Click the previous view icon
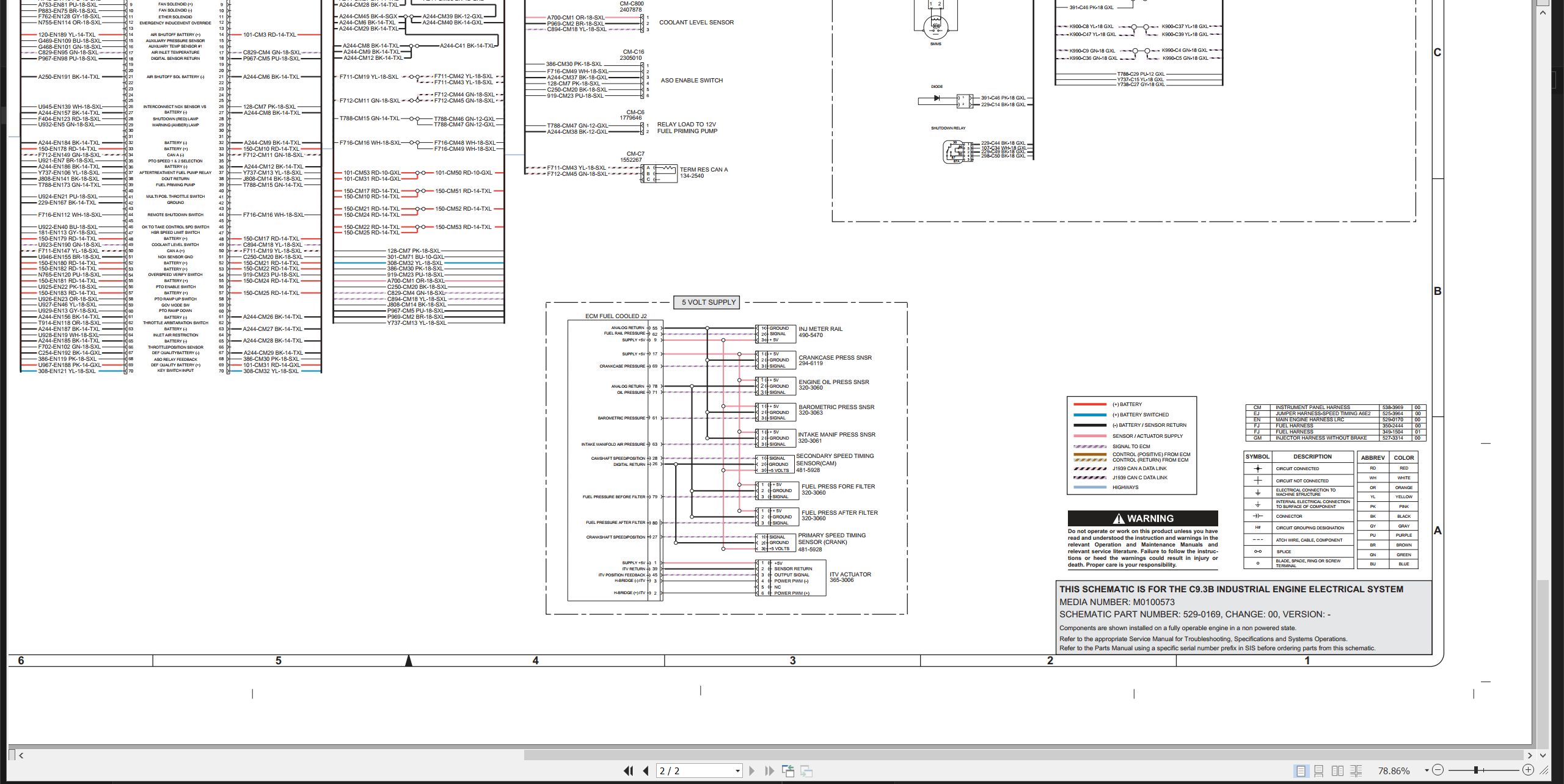Viewport: 1564px width, 784px height. [788, 771]
